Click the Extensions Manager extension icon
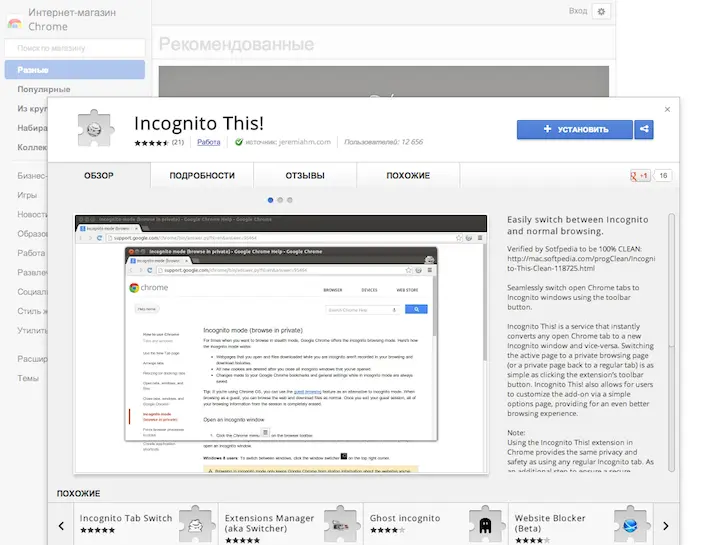The height and width of the screenshot is (545, 720). (x=341, y=524)
